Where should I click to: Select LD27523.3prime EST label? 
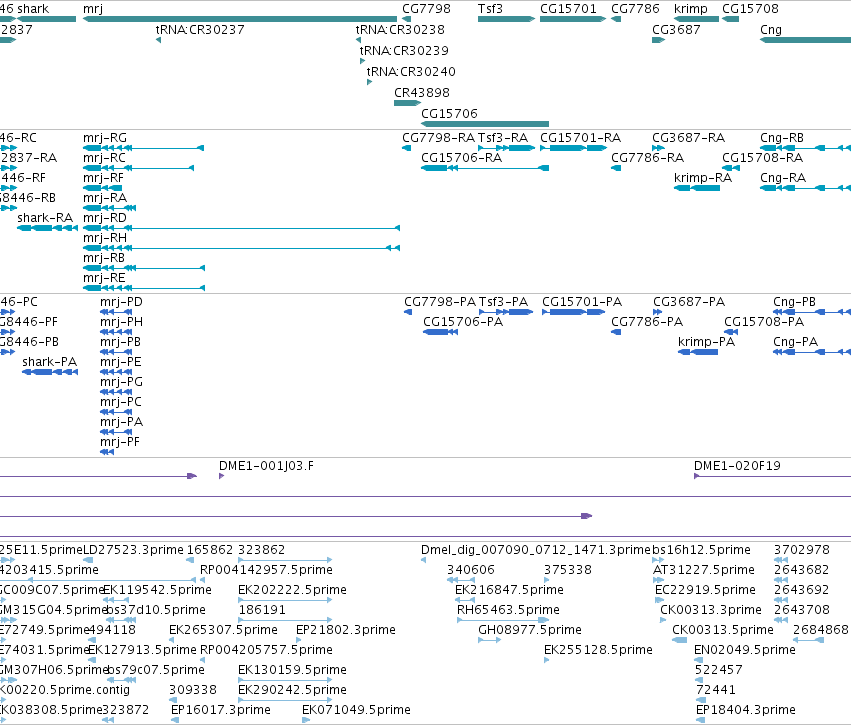(x=133, y=550)
